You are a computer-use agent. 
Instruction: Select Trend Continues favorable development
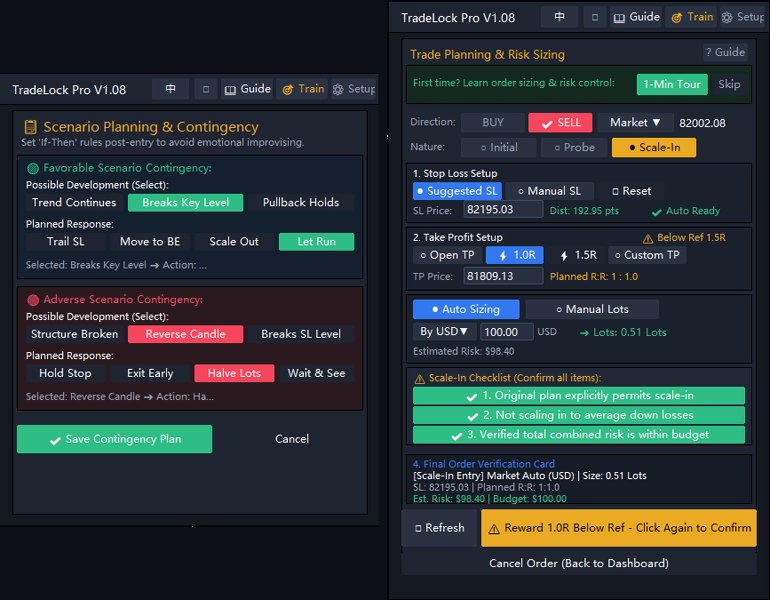pos(74,203)
